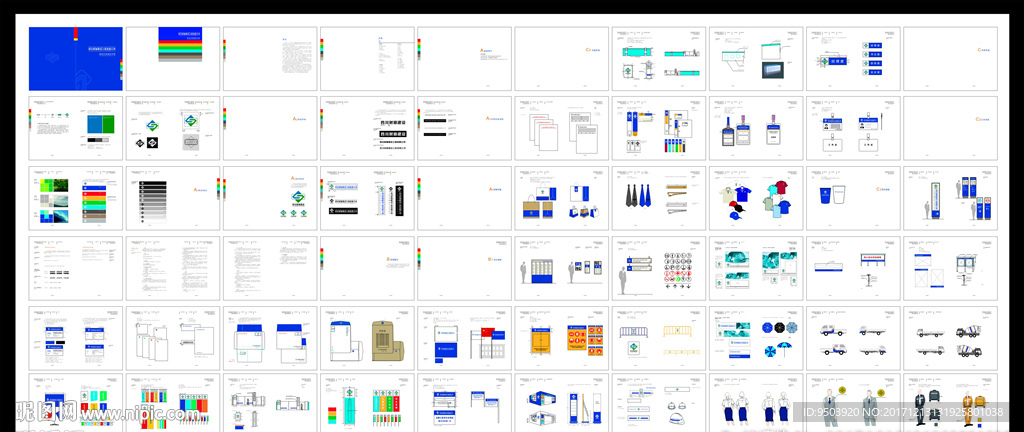This screenshot has height=432, width=1024.
Task: Open the page with large blue and green squares
Action: point(76,129)
